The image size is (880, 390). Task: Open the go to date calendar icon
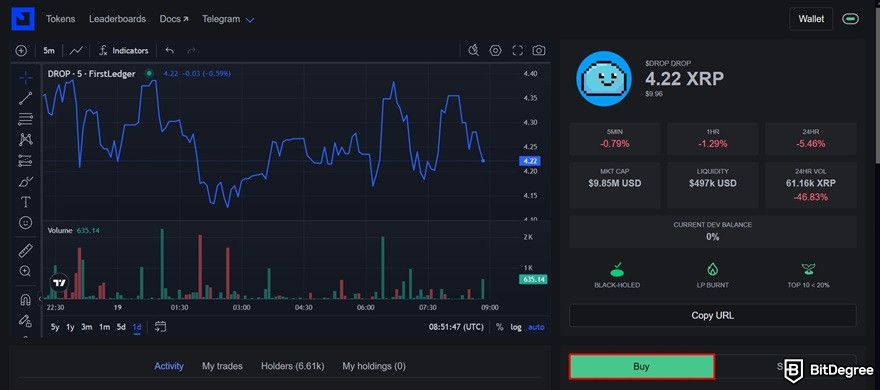point(160,327)
